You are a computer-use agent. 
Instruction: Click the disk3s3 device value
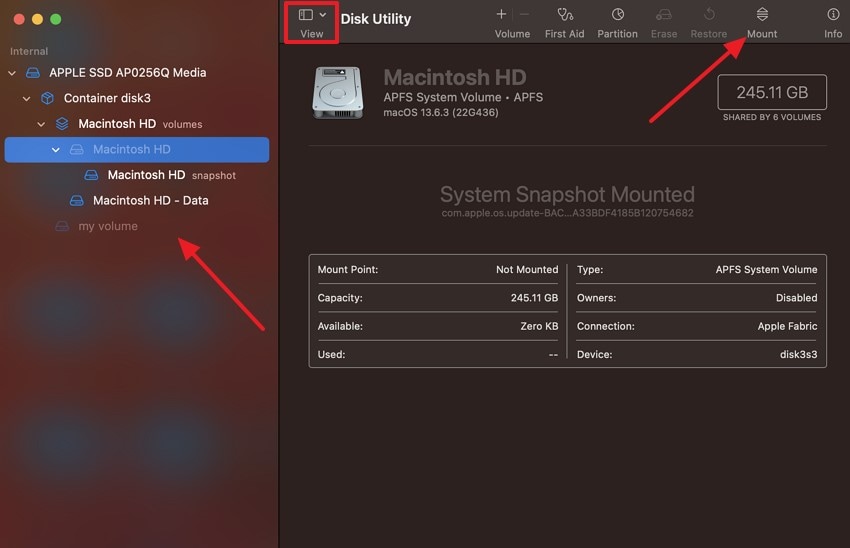tap(799, 354)
